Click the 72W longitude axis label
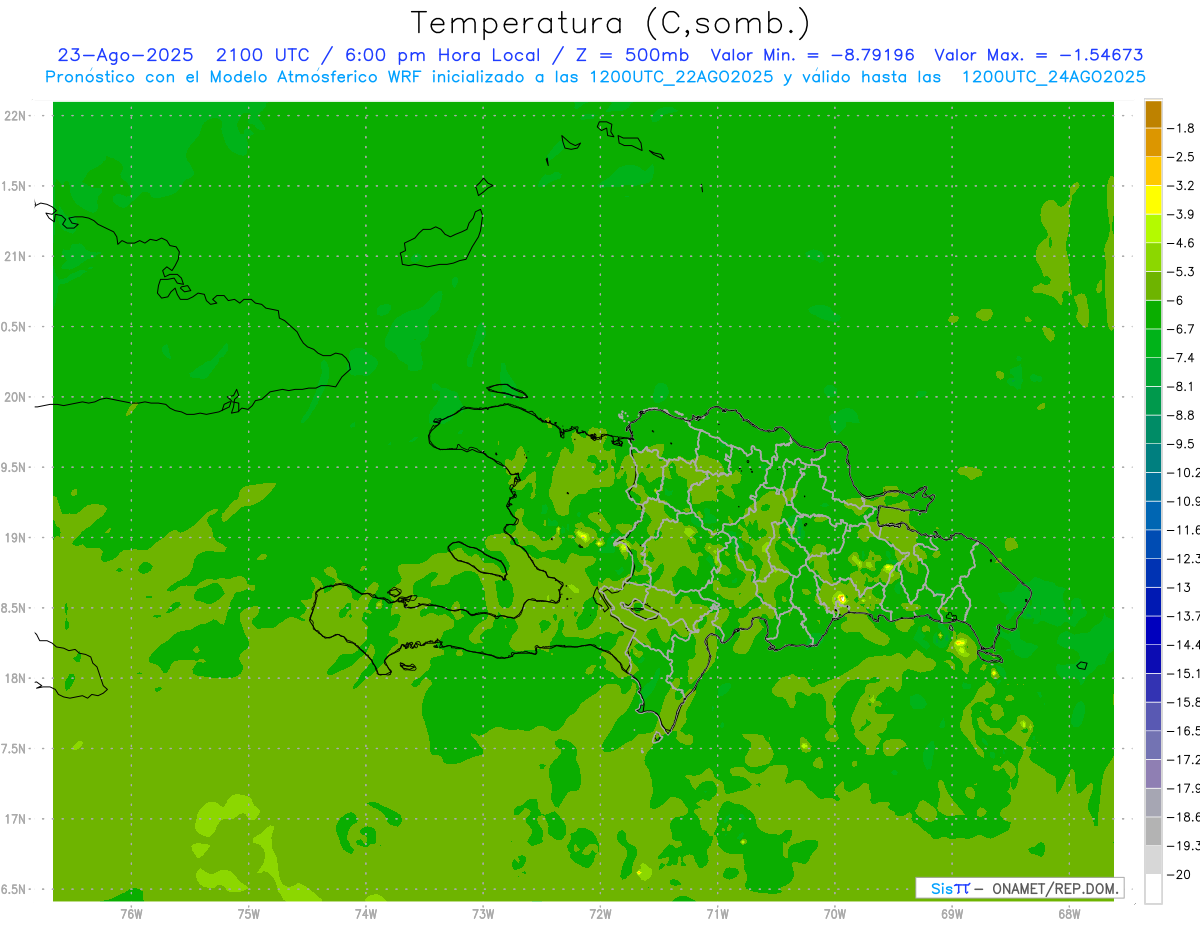The image size is (1200, 927). [600, 913]
